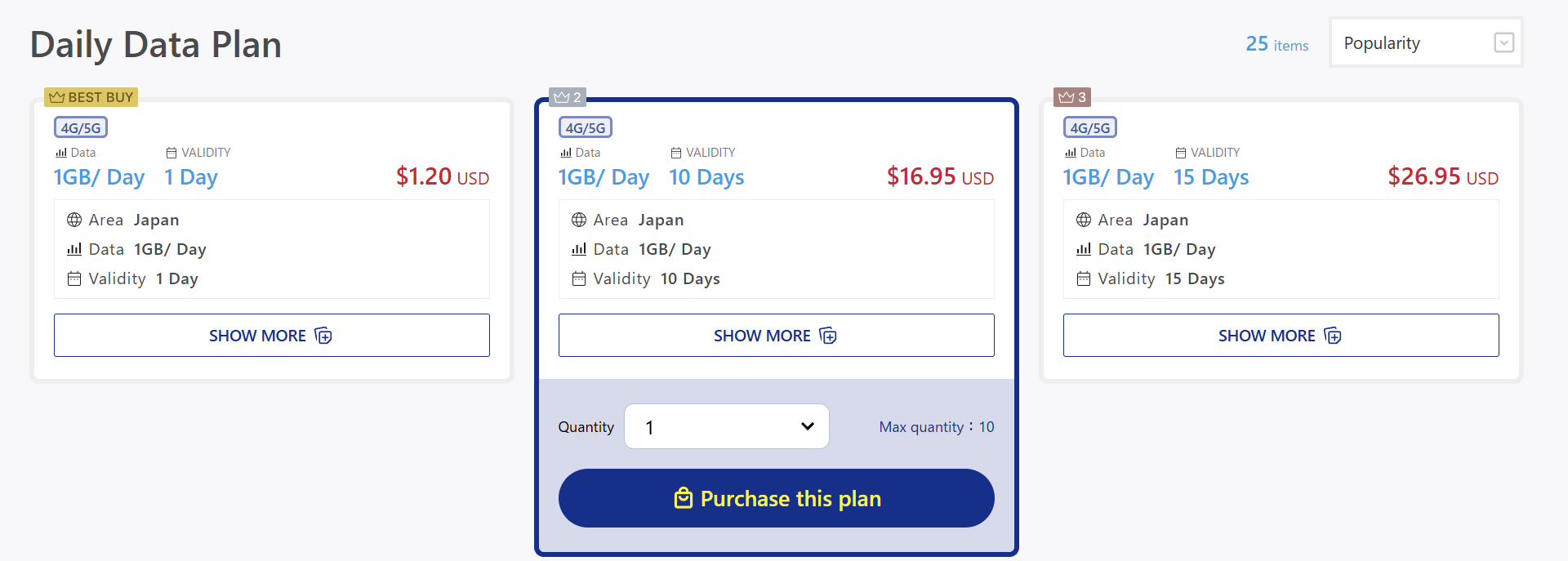Click the rank 3 crown badge
Image resolution: width=1568 pixels, height=561 pixels.
coord(1072,97)
